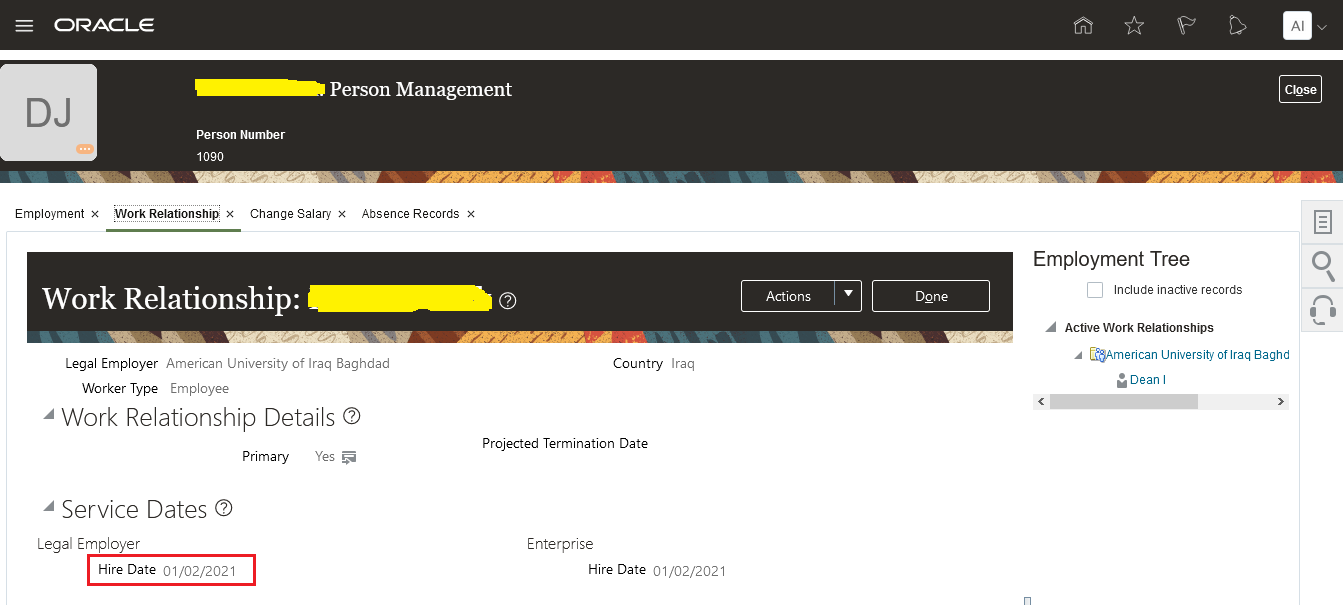Switch to the Employment tab
This screenshot has width=1343, height=605.
click(x=48, y=213)
